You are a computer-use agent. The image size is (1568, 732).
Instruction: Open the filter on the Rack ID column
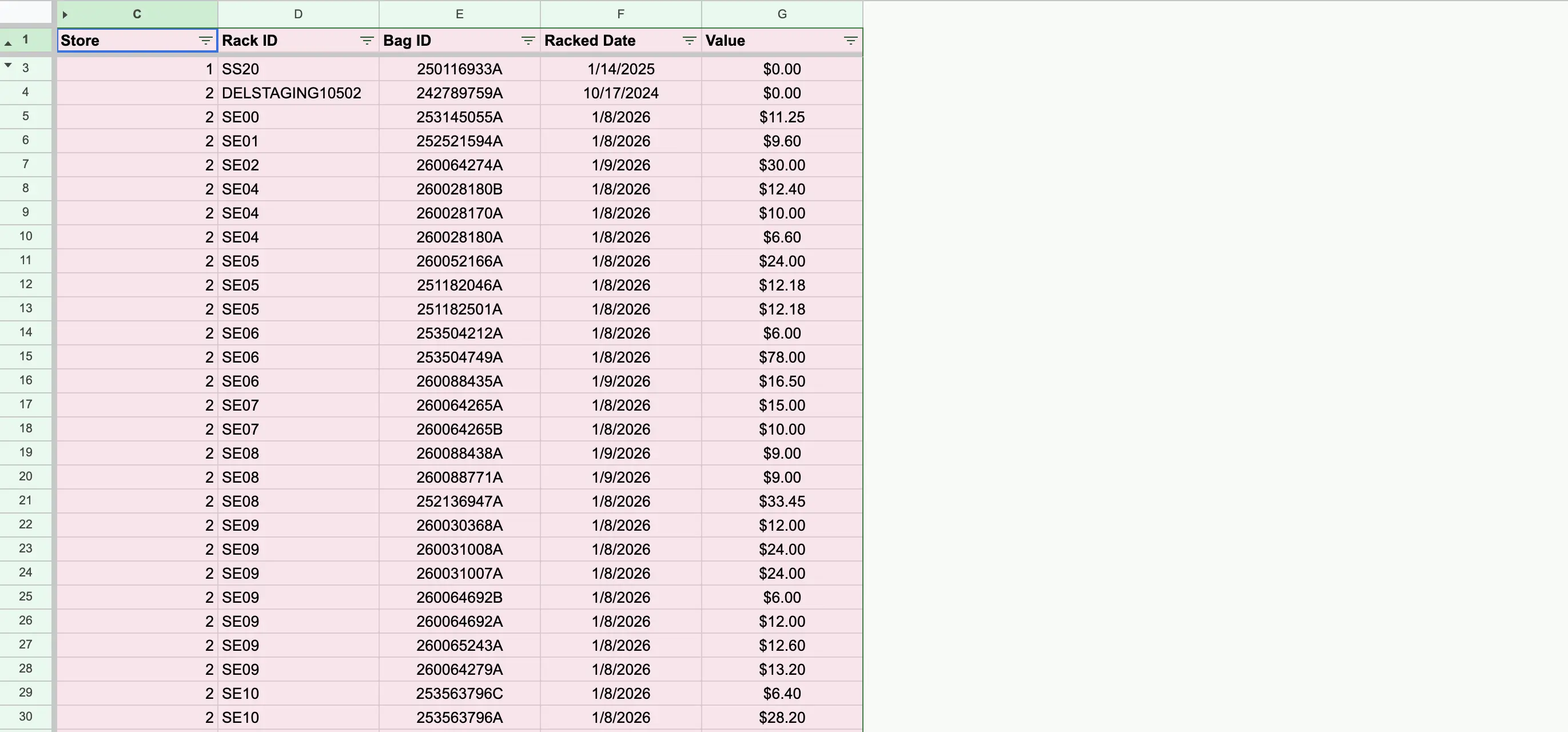click(367, 41)
